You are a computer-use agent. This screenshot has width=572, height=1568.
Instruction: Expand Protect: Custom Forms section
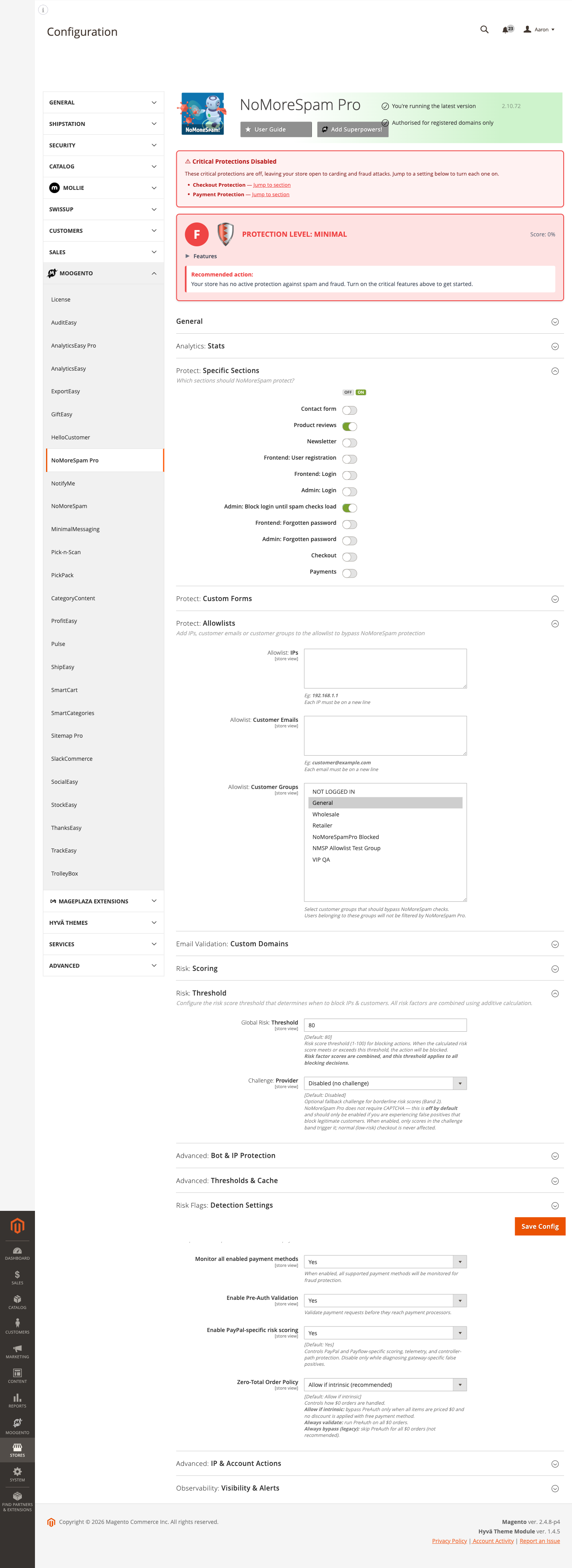(369, 599)
